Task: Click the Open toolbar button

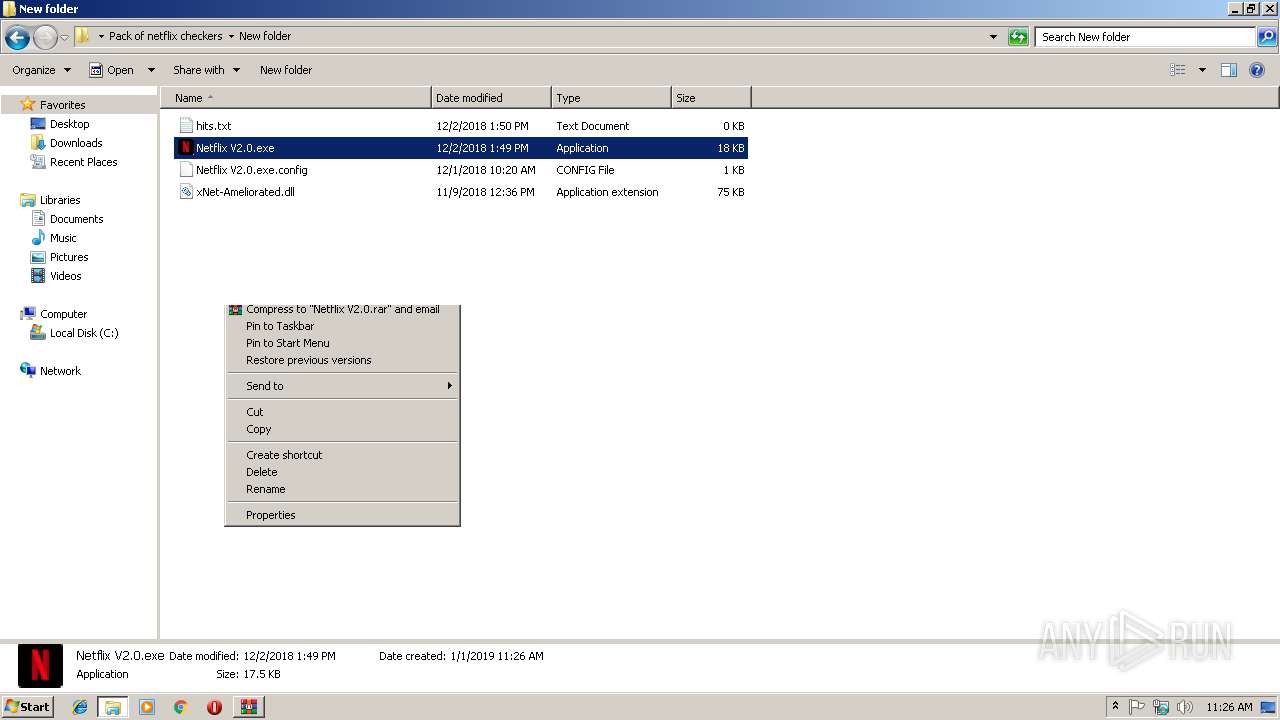Action: click(111, 70)
